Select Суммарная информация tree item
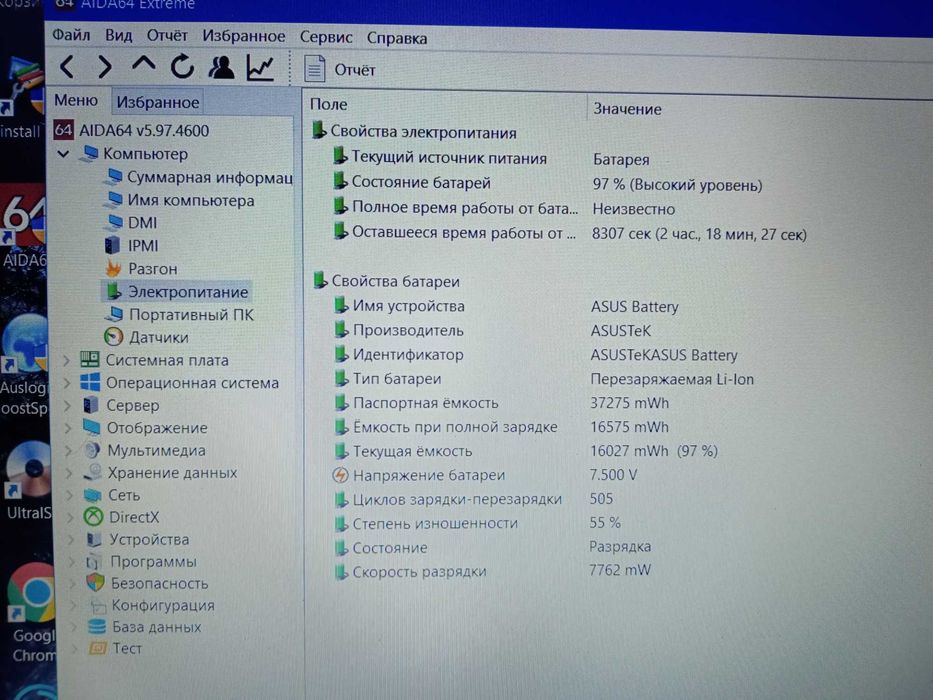Image resolution: width=933 pixels, height=700 pixels. click(x=200, y=177)
